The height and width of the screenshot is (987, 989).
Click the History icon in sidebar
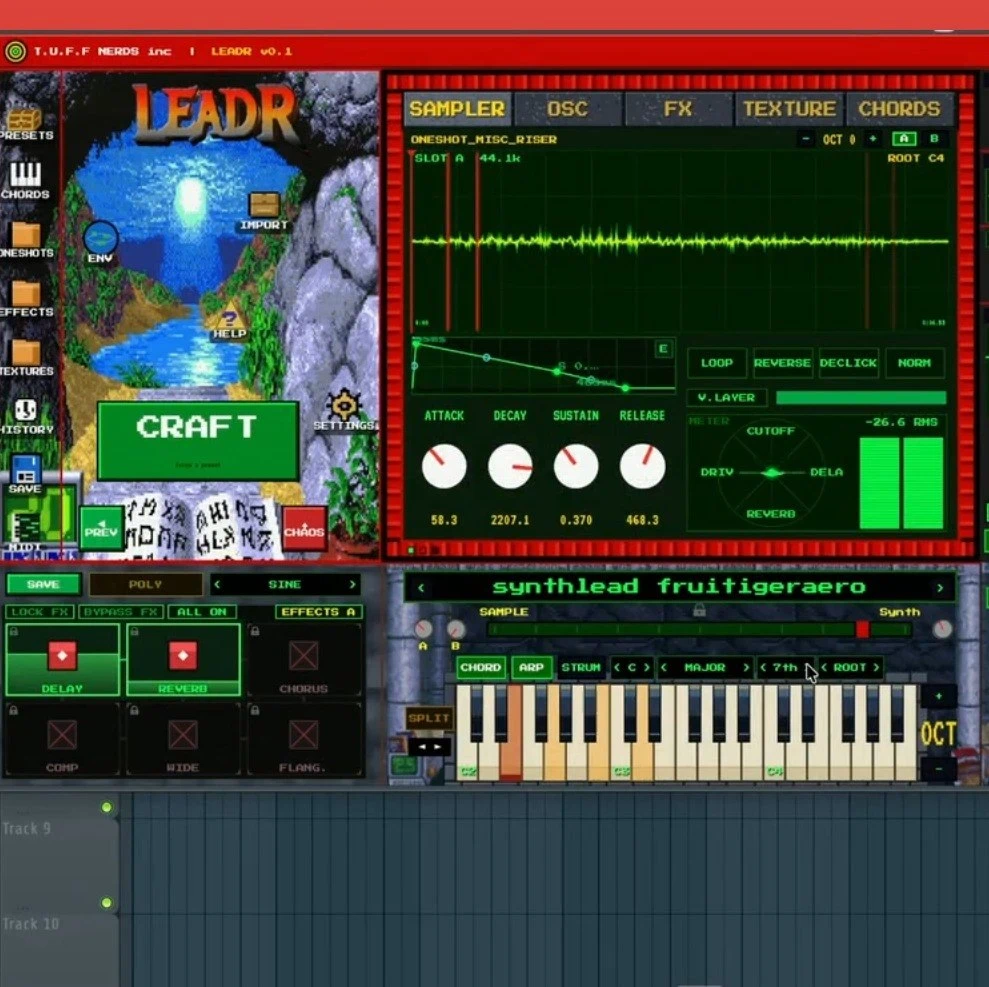pos(26,410)
